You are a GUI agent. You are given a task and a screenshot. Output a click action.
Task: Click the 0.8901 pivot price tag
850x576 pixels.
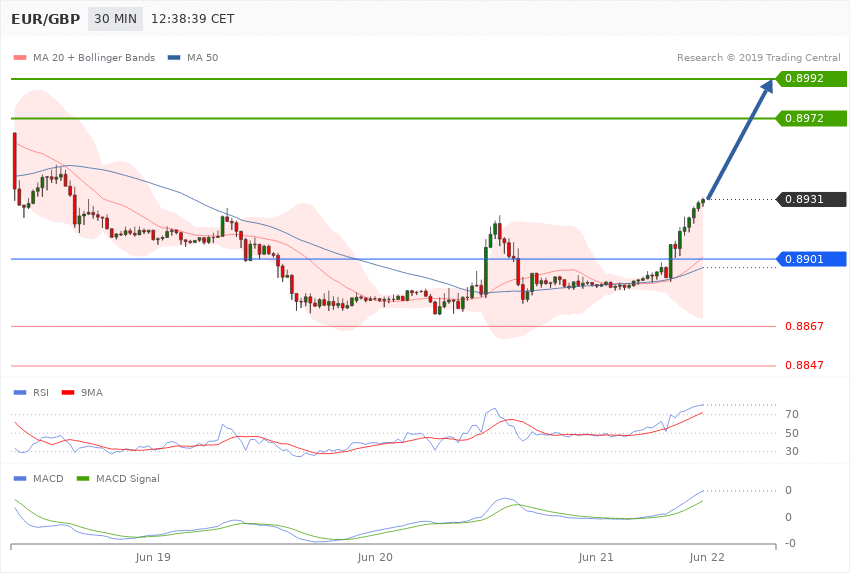(x=811, y=259)
